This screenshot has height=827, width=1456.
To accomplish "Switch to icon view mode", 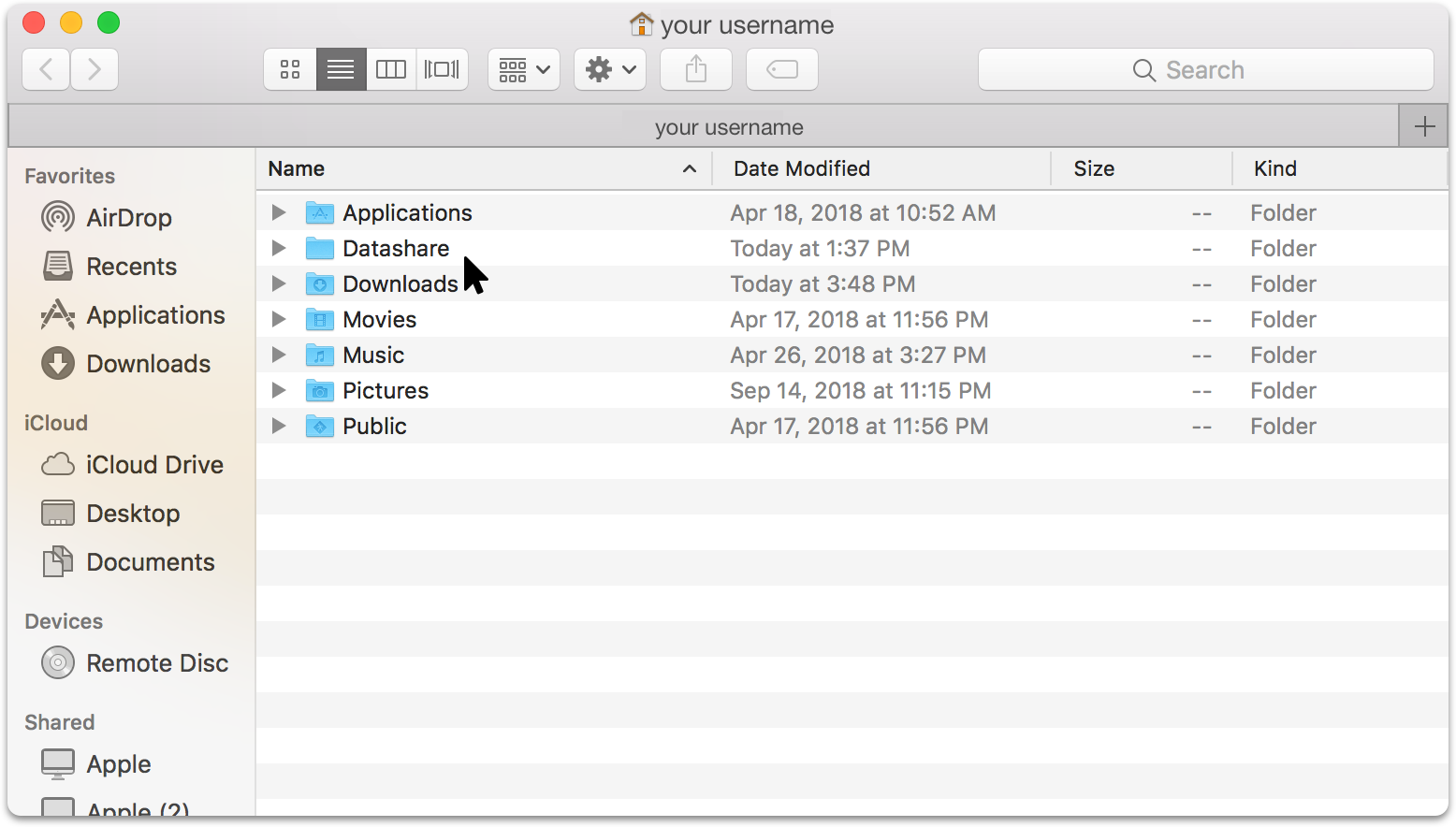I will tap(290, 69).
